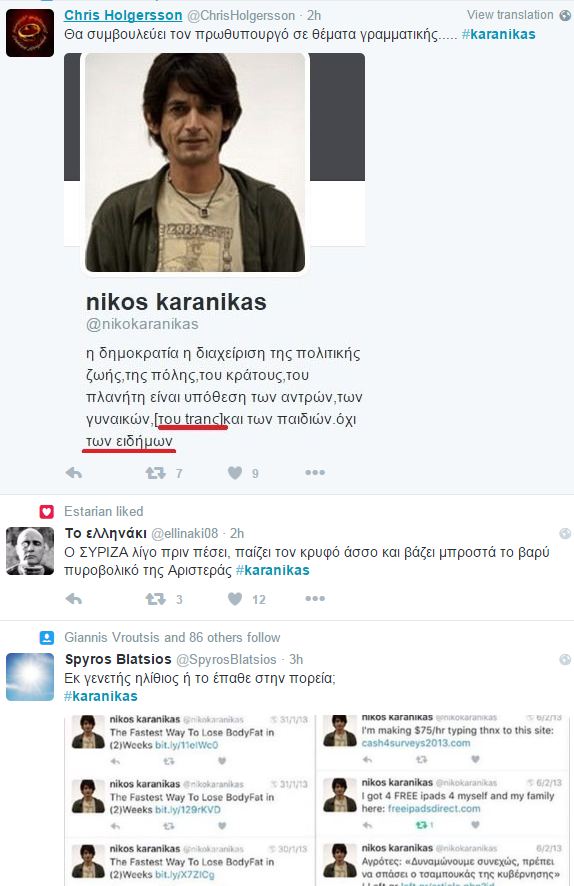This screenshot has width=574, height=886.
Task: Open #karanikas hashtag in Spyros Blatsios' tweet
Action: (101, 696)
